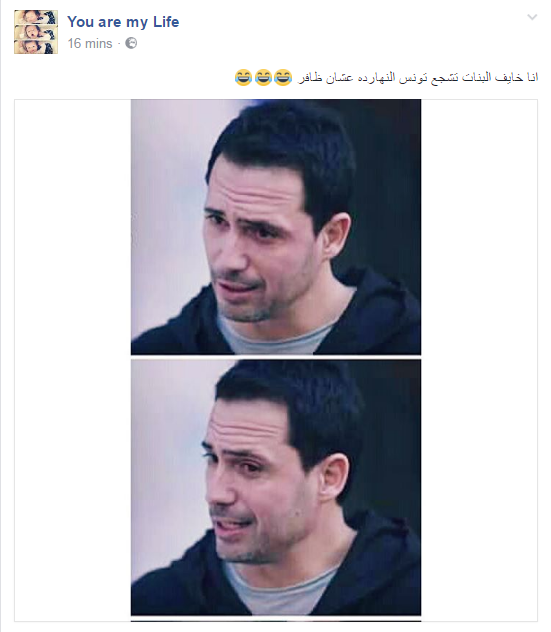The height and width of the screenshot is (632, 551).
Task: Open the top photo of the man
Action: coord(276,227)
